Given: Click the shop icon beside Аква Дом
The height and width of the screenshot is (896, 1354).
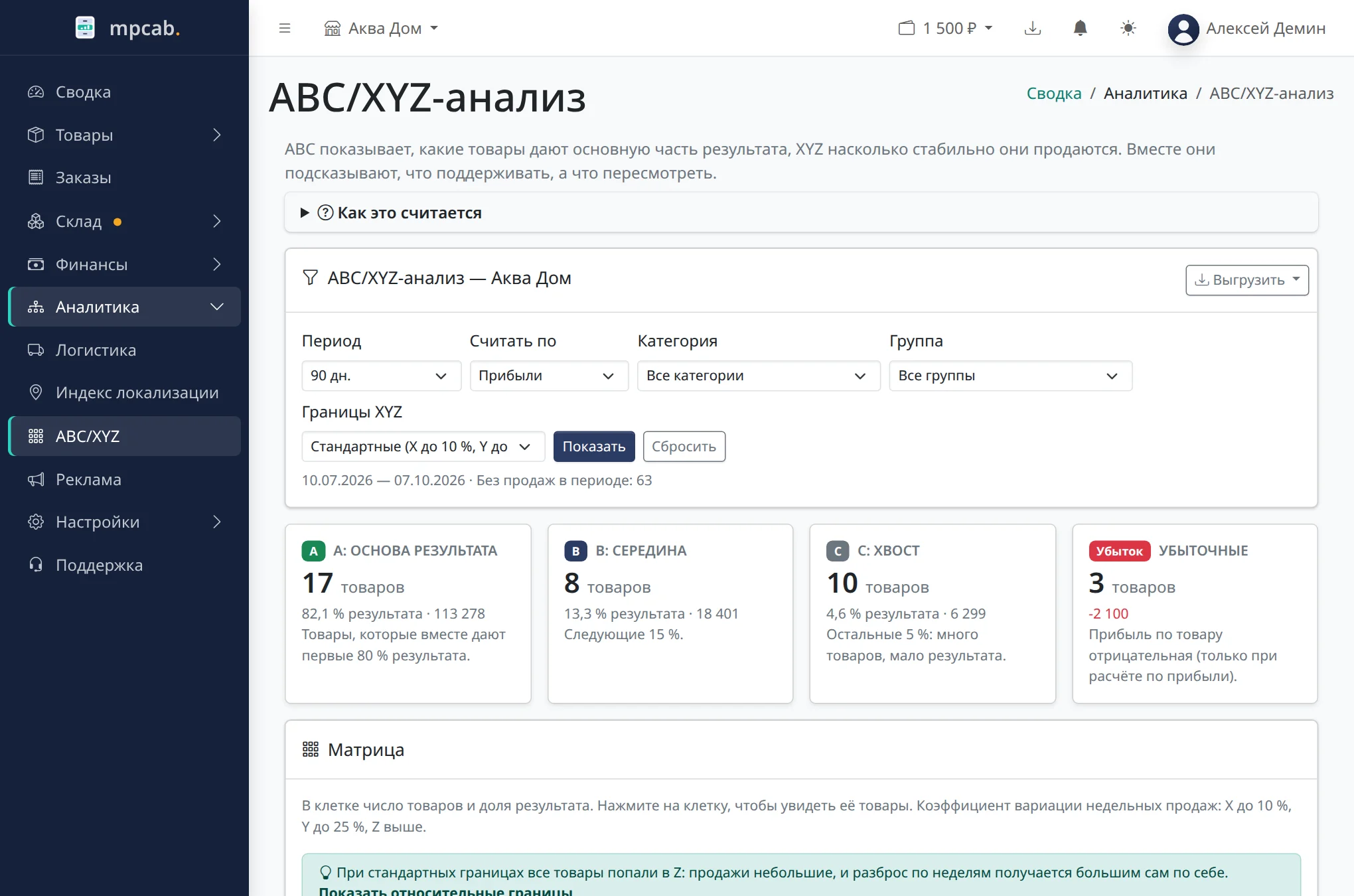Looking at the screenshot, I should [333, 29].
